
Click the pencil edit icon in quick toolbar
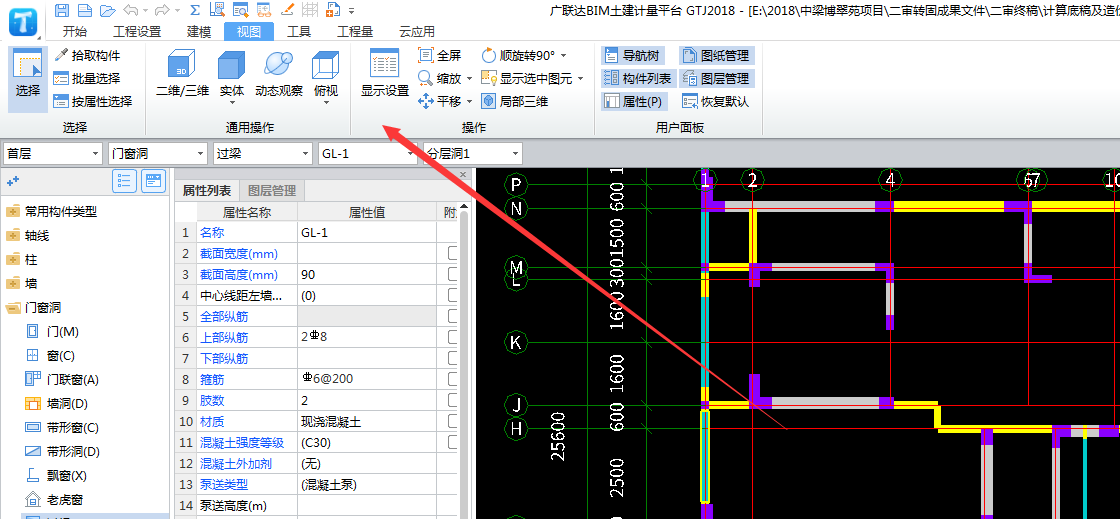click(288, 10)
